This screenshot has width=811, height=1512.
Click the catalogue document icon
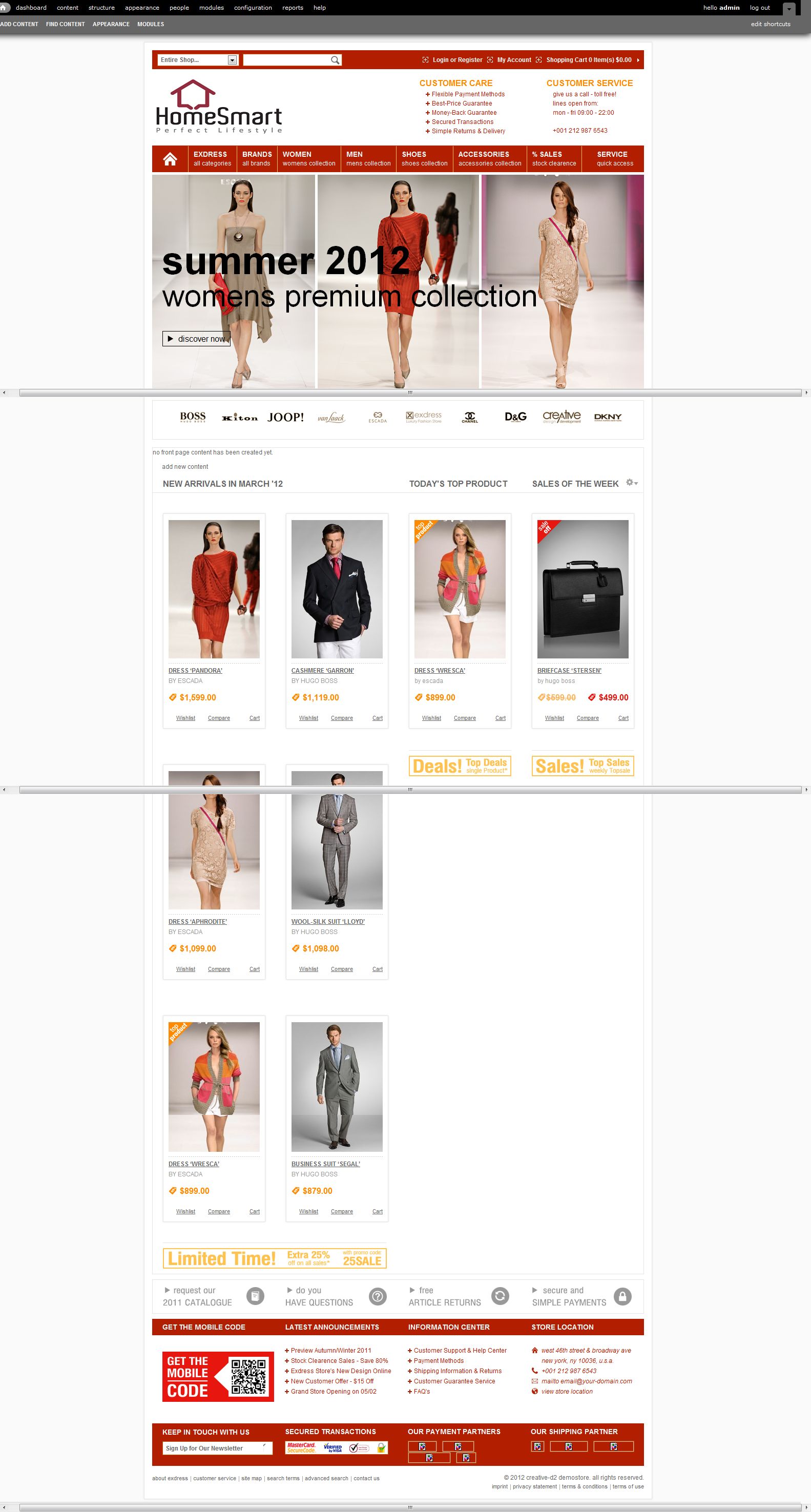click(255, 1295)
